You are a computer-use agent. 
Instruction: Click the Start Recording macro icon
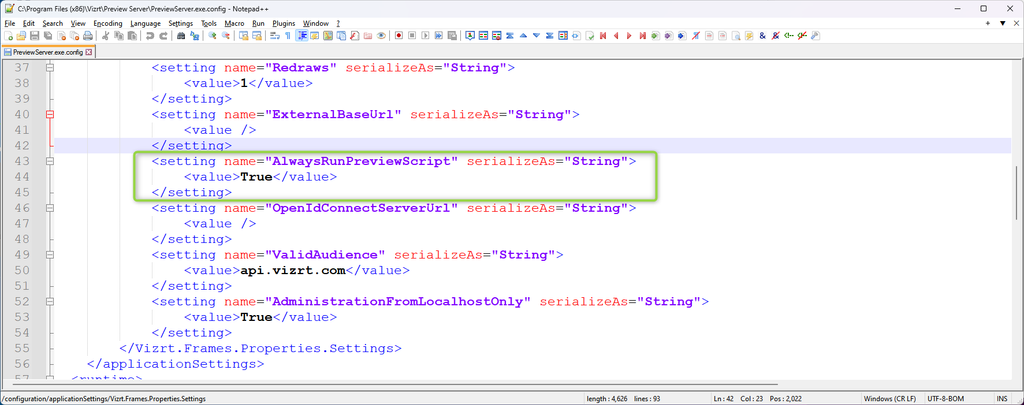(x=398, y=36)
